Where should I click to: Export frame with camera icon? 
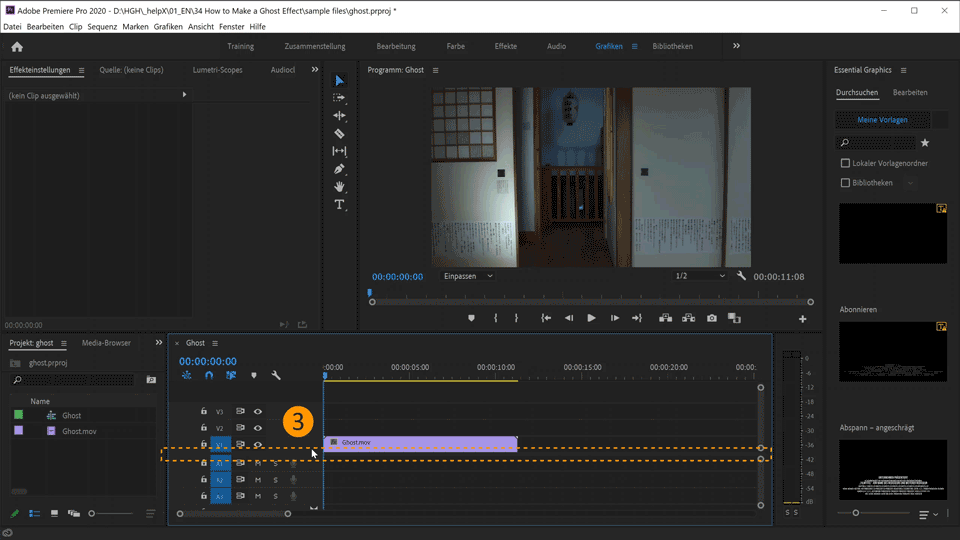(711, 318)
